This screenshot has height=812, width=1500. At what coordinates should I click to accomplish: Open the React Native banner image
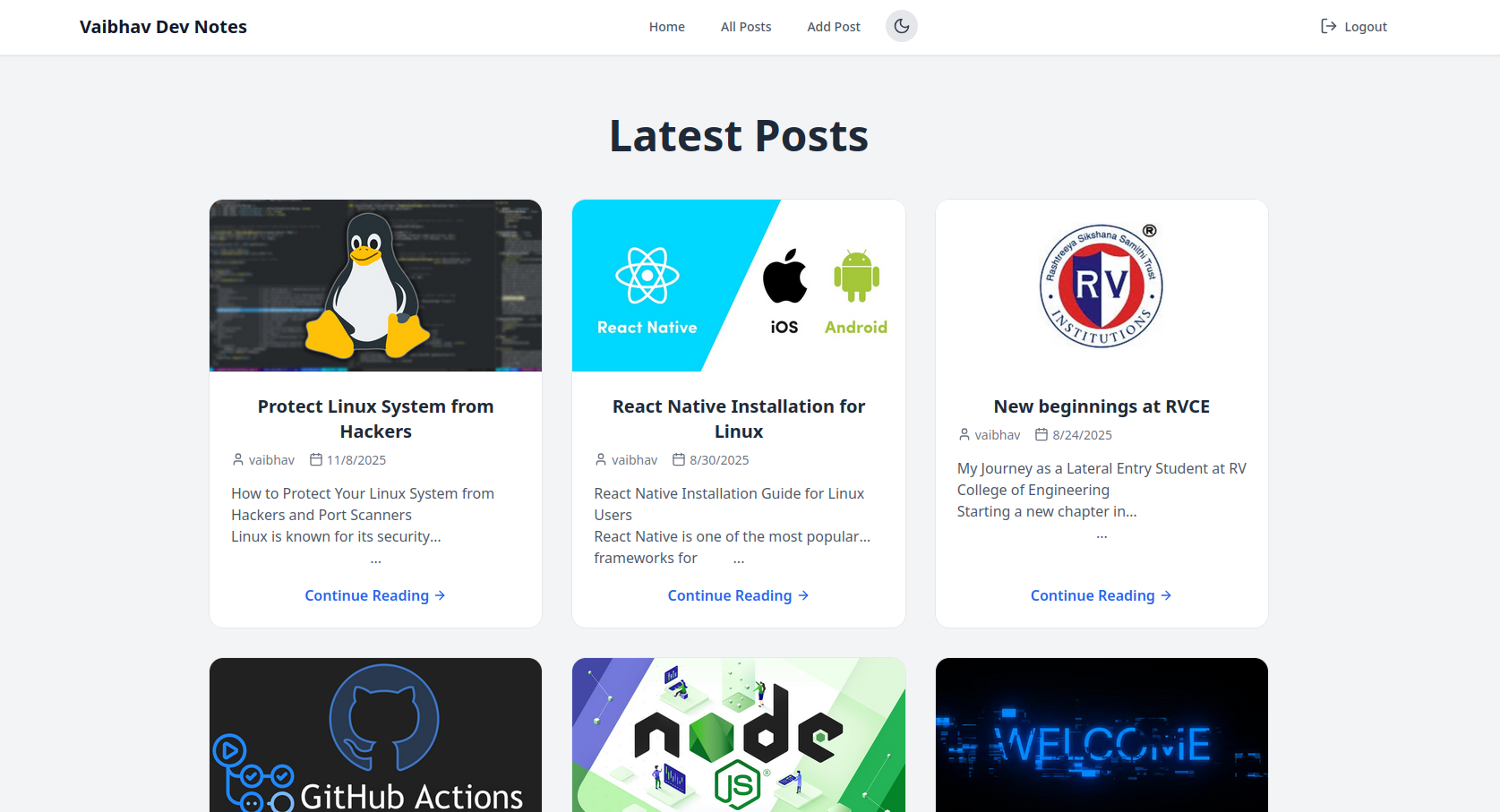[738, 286]
